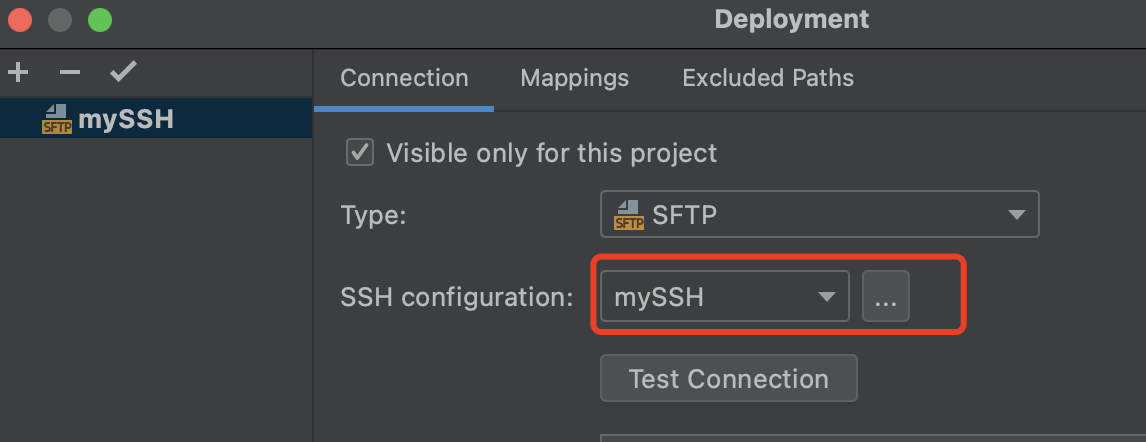The image size is (1146, 442).
Task: Click the checkmark icon to set default server
Action: [x=123, y=72]
